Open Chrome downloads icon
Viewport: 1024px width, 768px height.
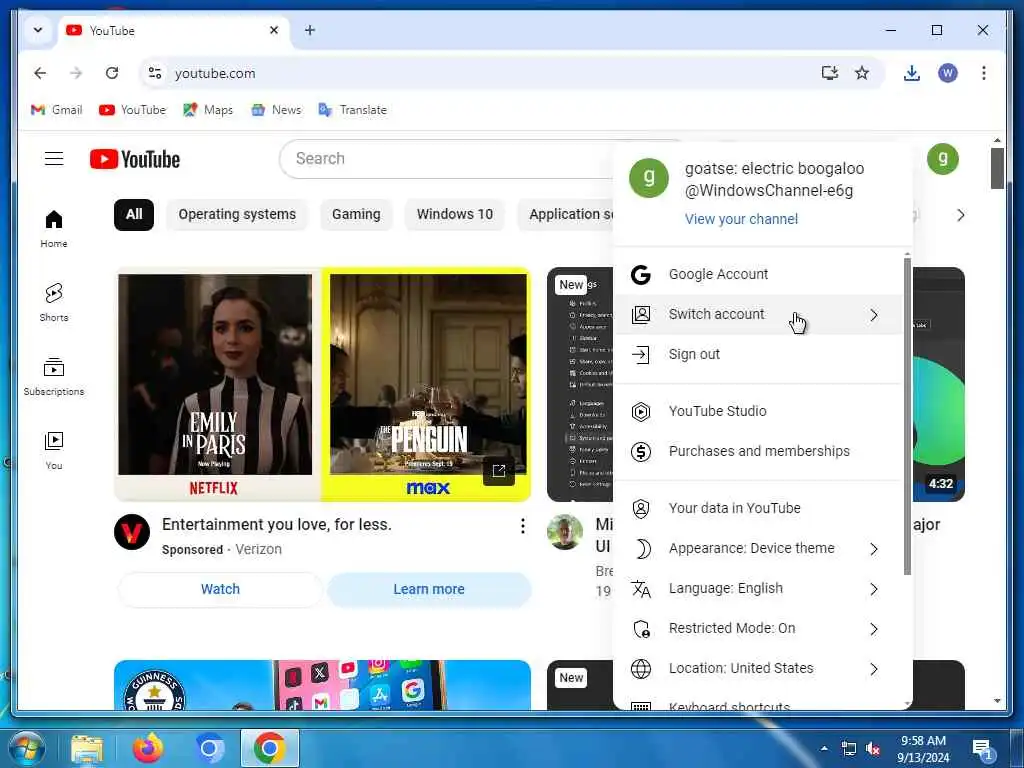pyautogui.click(x=912, y=73)
